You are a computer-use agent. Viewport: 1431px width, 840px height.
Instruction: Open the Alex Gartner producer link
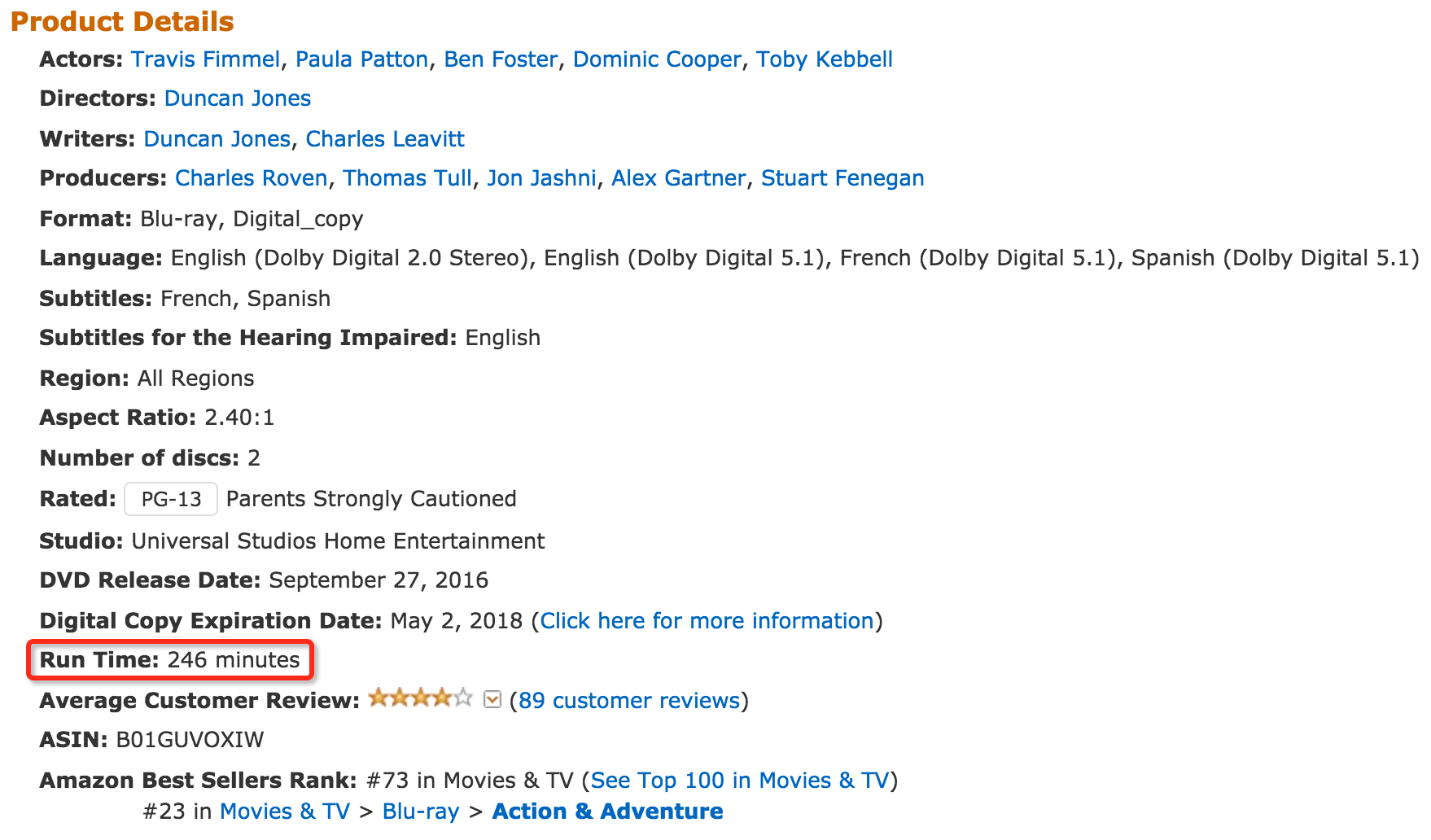[x=678, y=178]
